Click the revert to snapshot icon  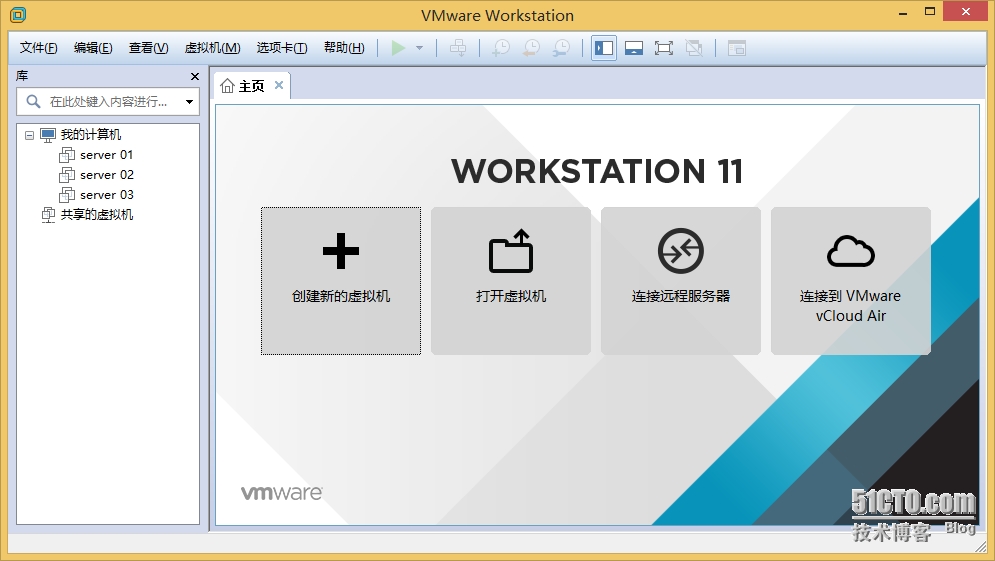(x=531, y=48)
